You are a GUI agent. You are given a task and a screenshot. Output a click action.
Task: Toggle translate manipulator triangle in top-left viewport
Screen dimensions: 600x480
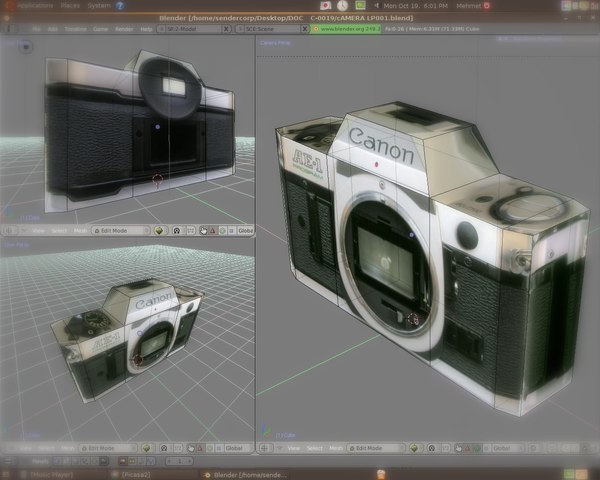213,230
